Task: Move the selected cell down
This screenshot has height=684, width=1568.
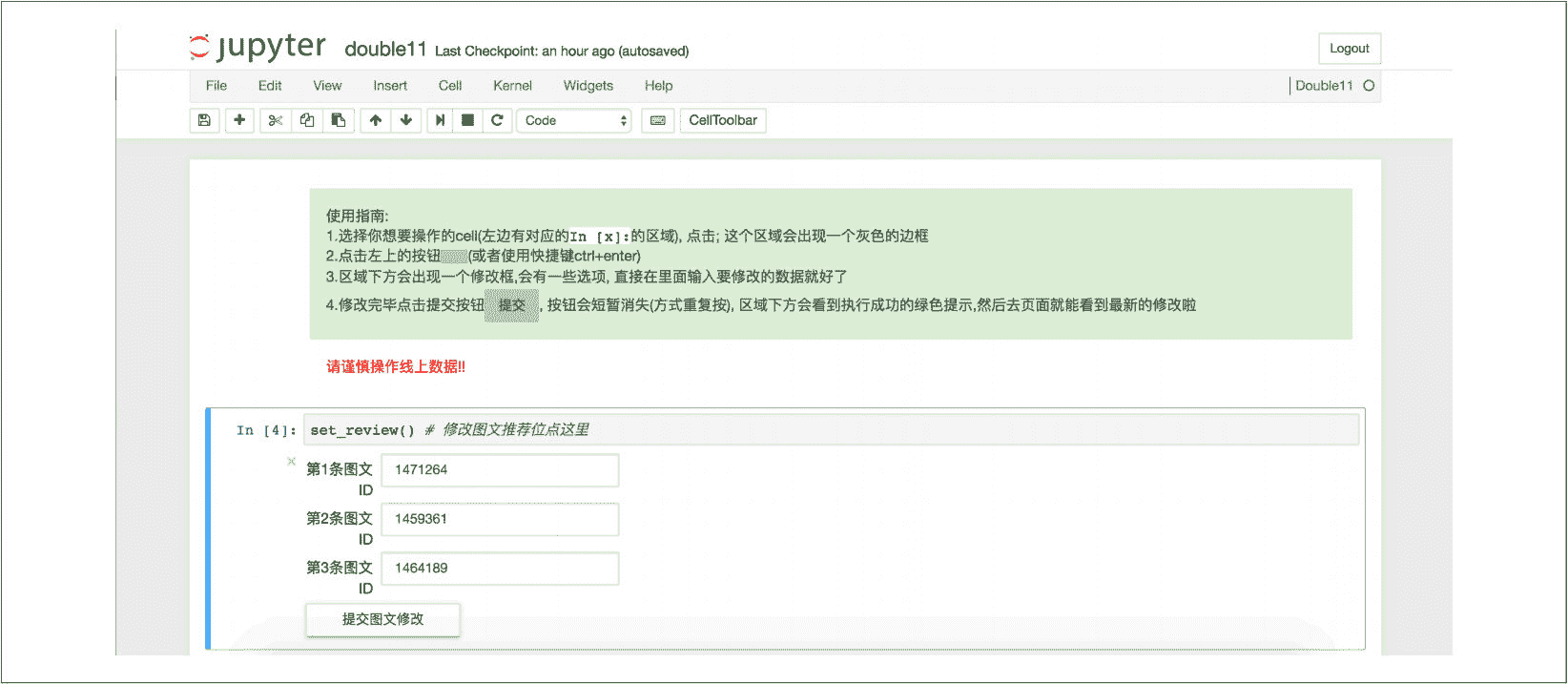Action: [406, 120]
